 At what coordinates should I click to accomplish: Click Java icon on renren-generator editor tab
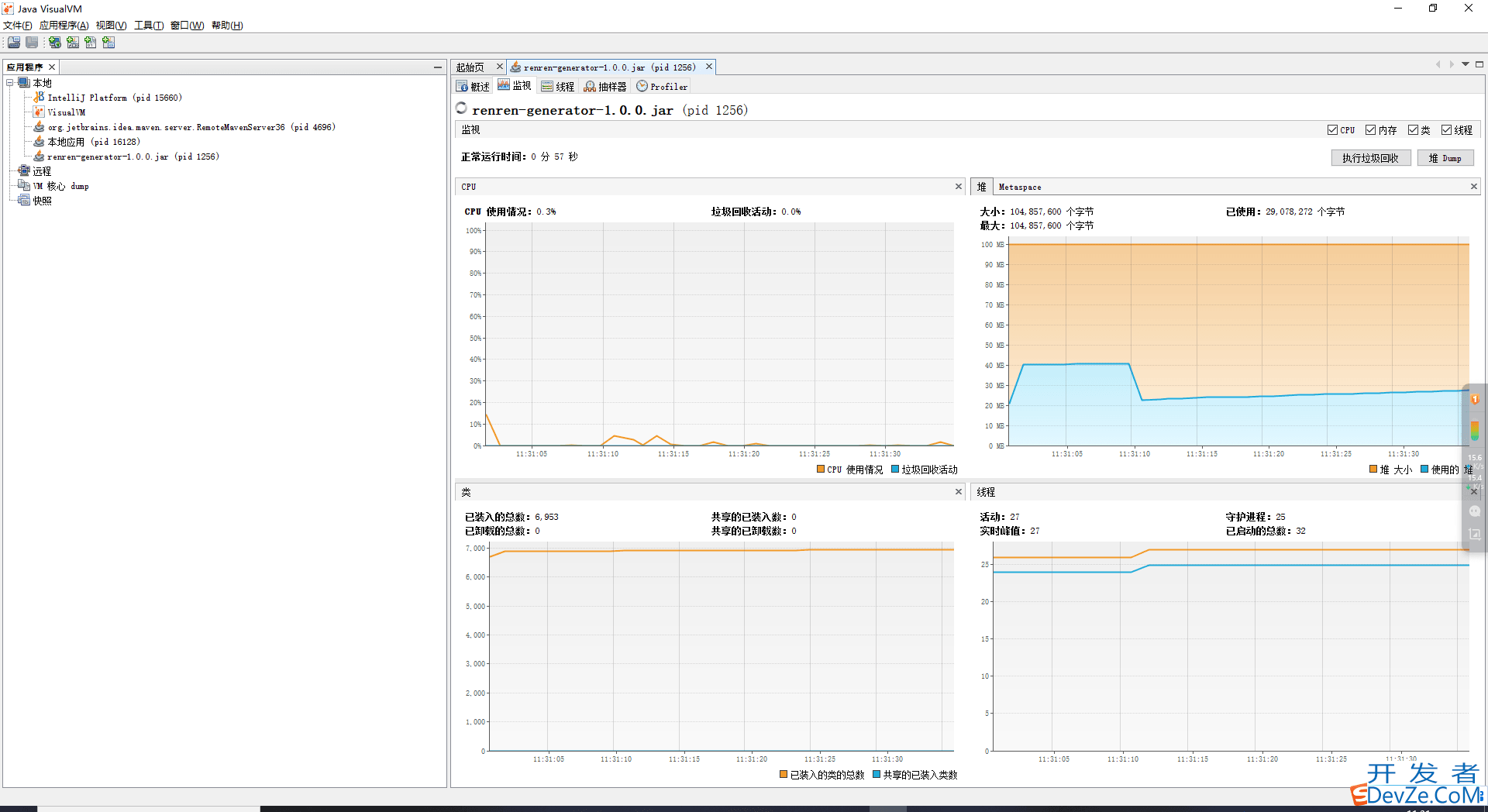tap(516, 67)
